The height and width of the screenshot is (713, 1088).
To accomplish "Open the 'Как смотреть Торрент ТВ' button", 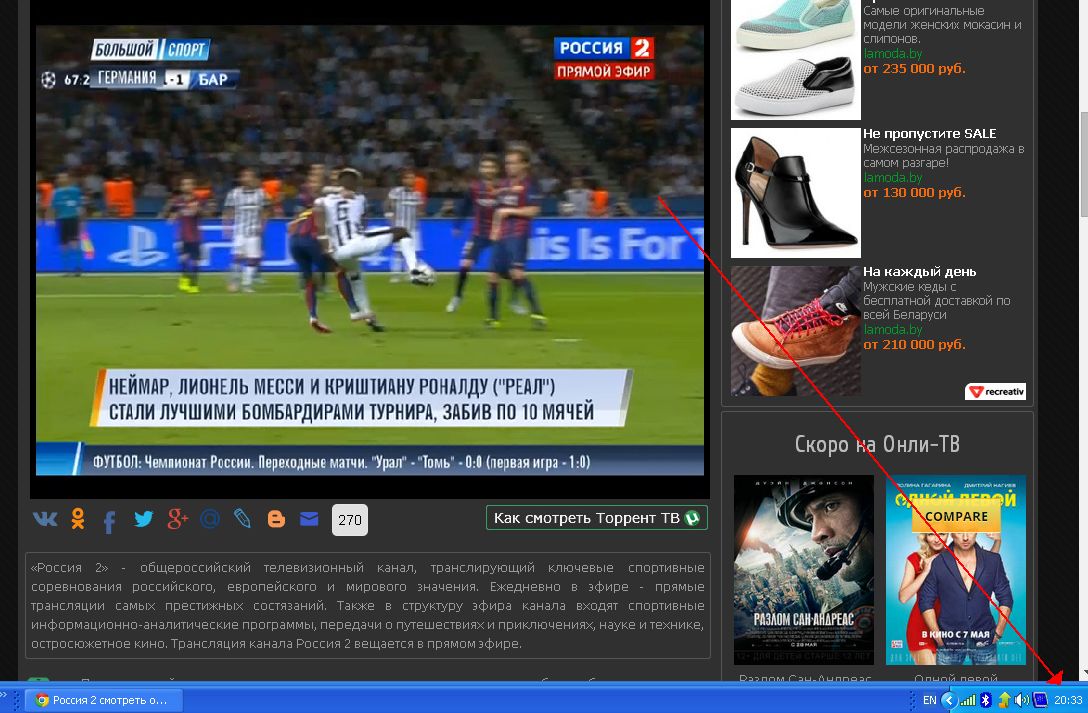I will [597, 518].
